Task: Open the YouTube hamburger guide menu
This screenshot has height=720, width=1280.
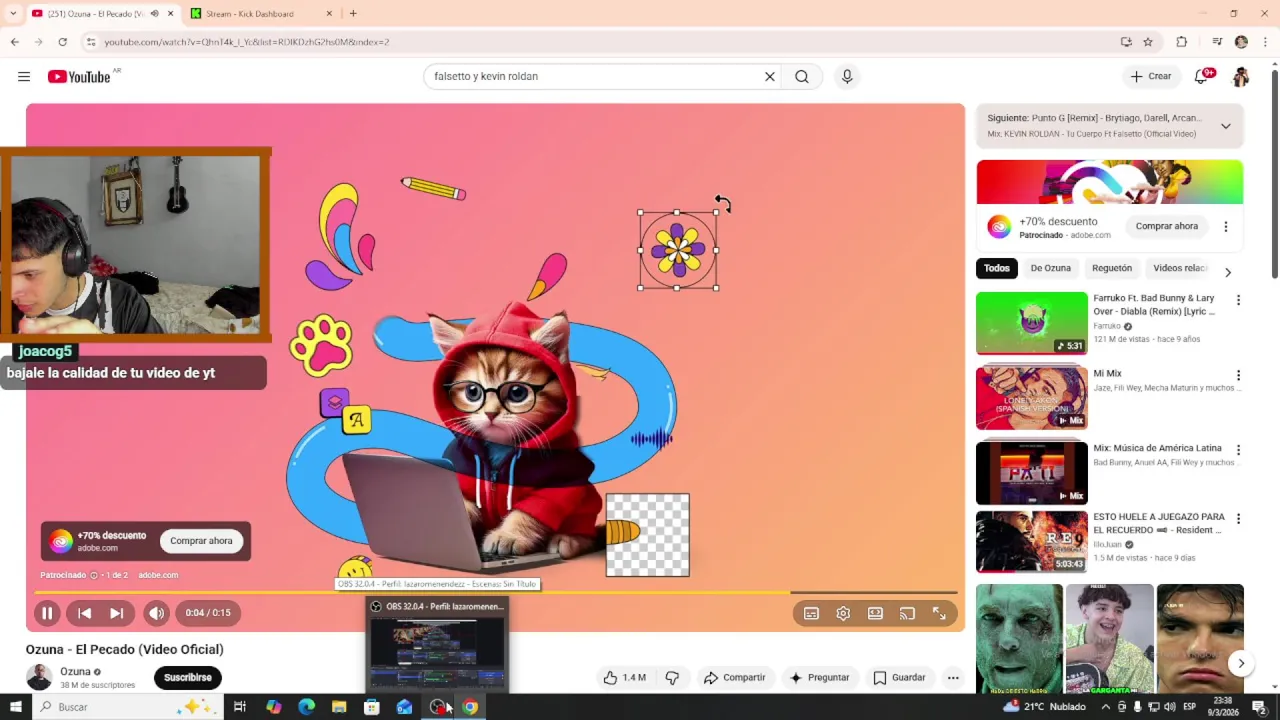Action: tap(24, 77)
